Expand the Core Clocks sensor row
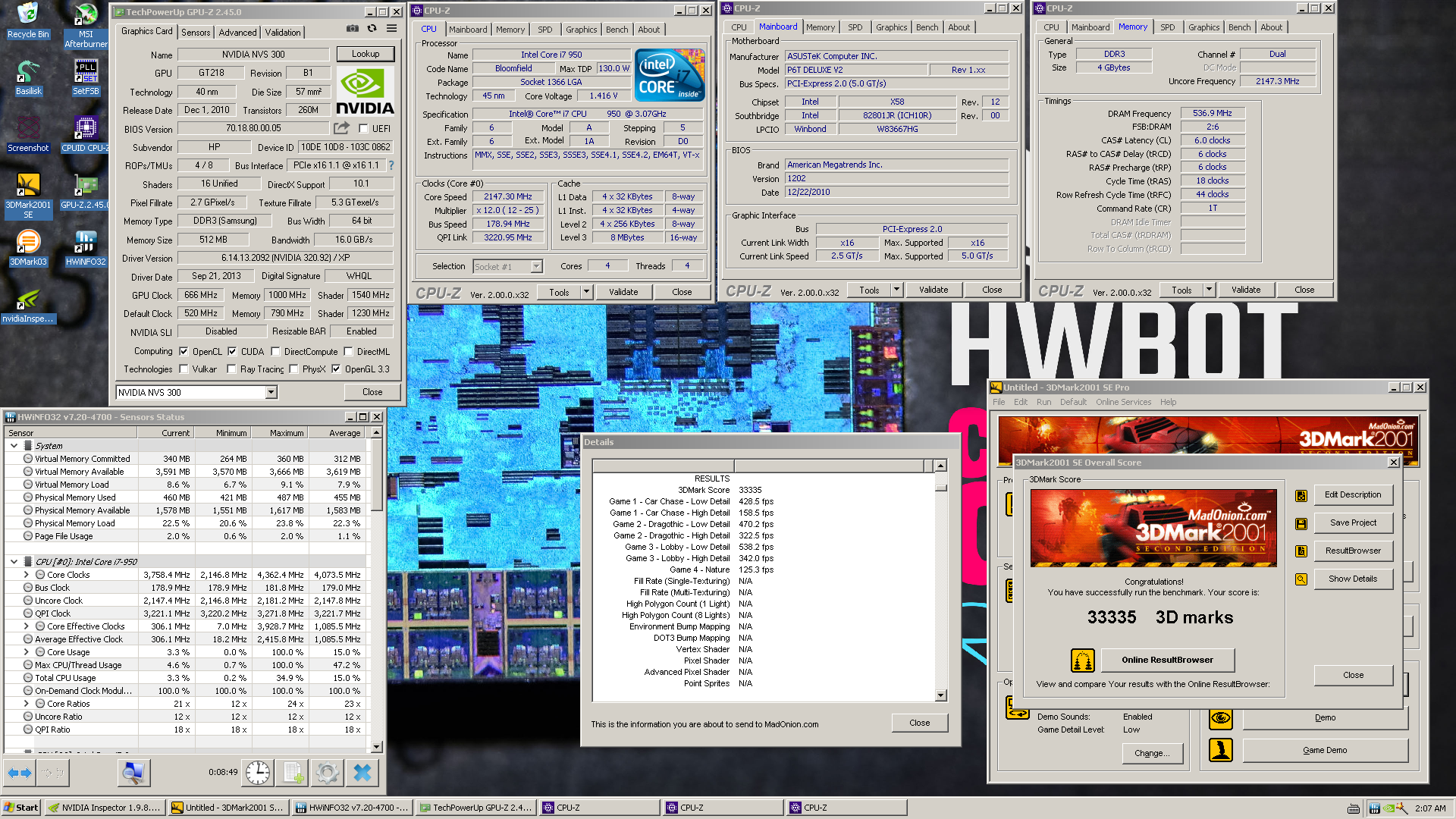Screen dimensions: 1456x819 (x=27, y=575)
